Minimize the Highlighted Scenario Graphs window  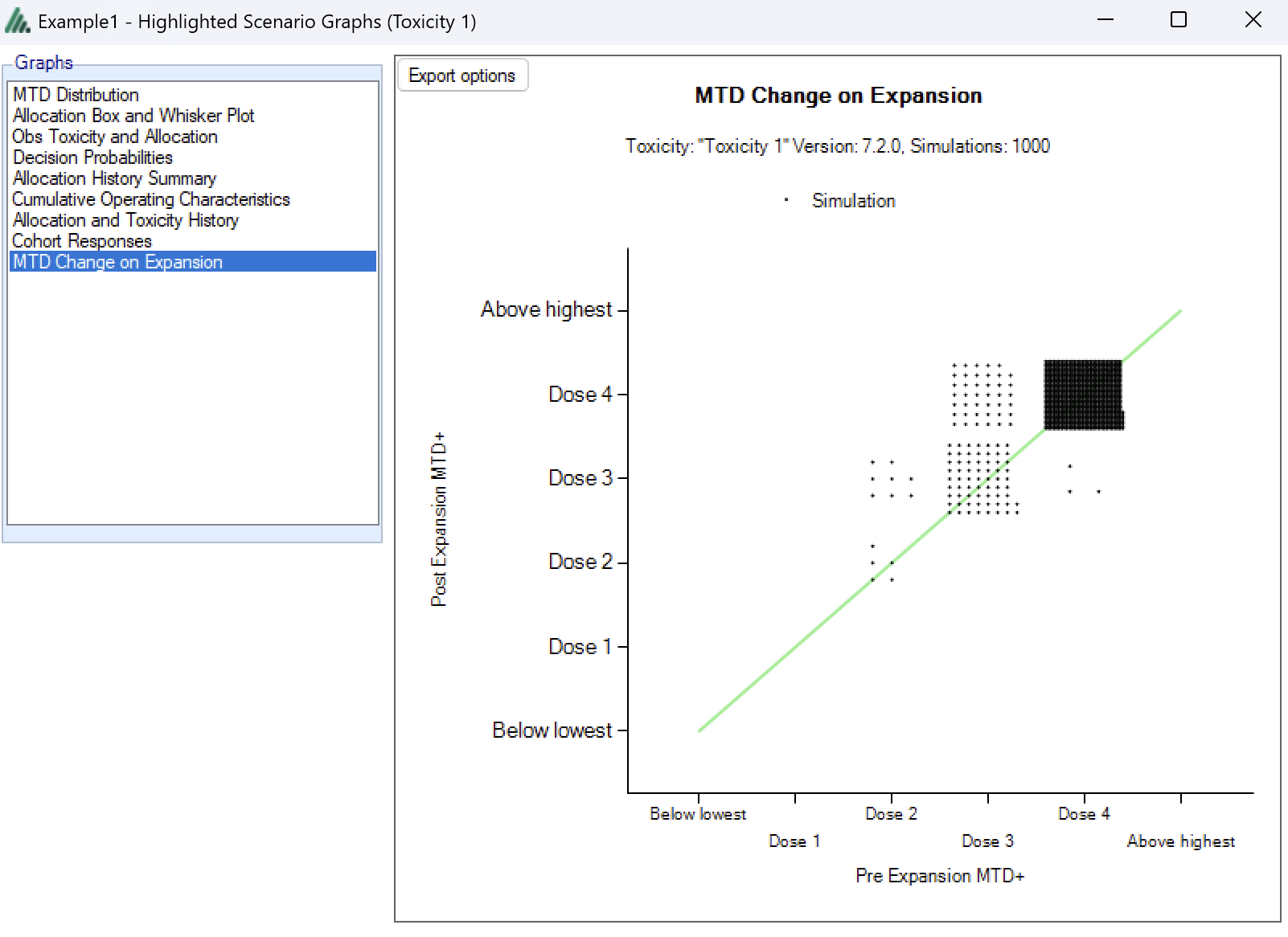coord(1105,20)
